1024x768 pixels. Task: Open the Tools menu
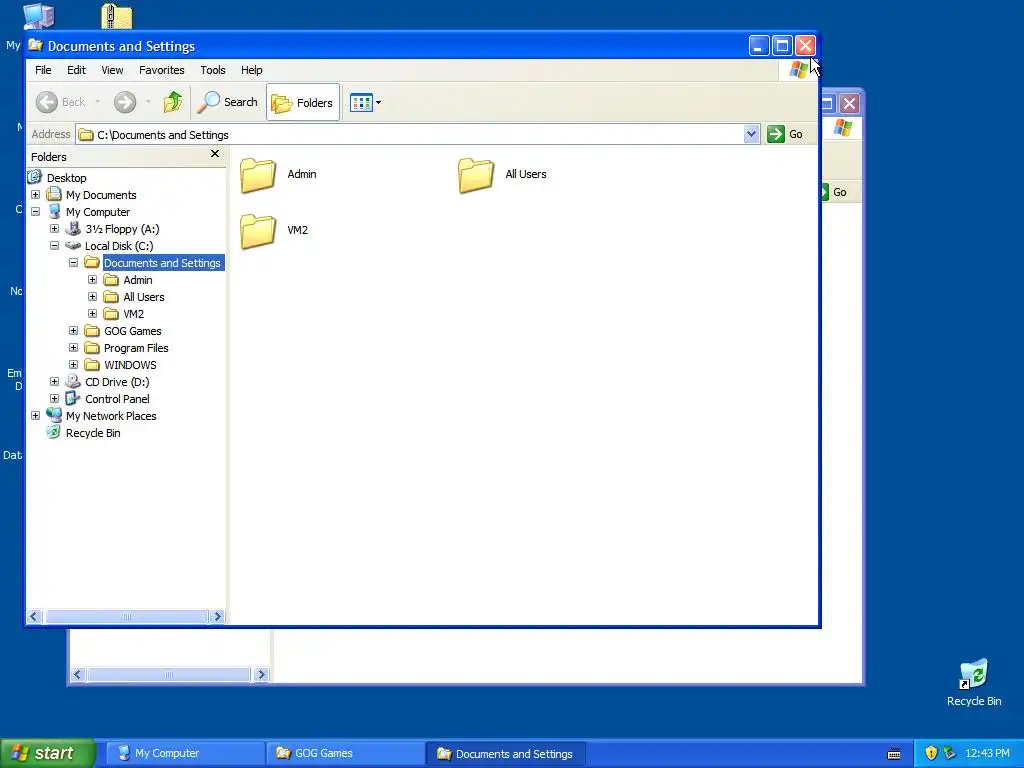point(213,70)
